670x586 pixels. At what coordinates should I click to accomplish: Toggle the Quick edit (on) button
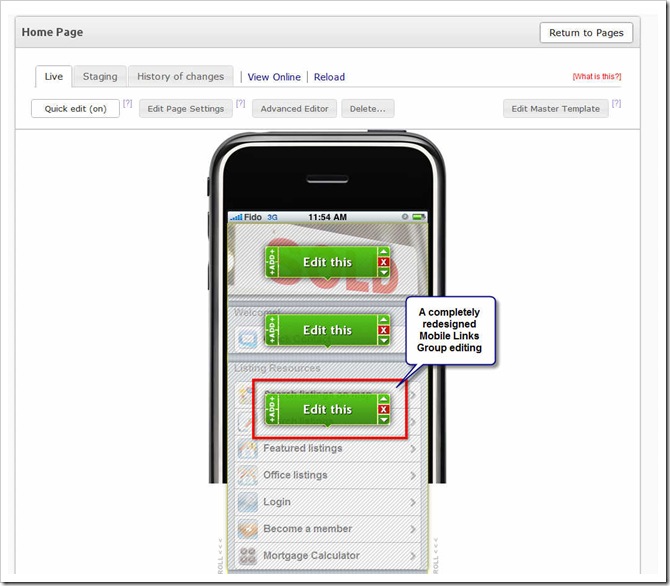[x=75, y=109]
